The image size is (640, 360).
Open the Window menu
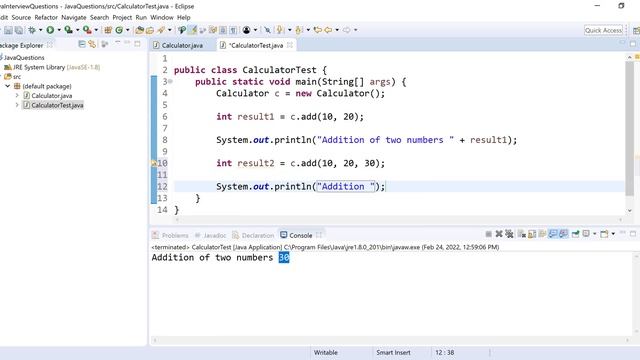tap(162, 18)
